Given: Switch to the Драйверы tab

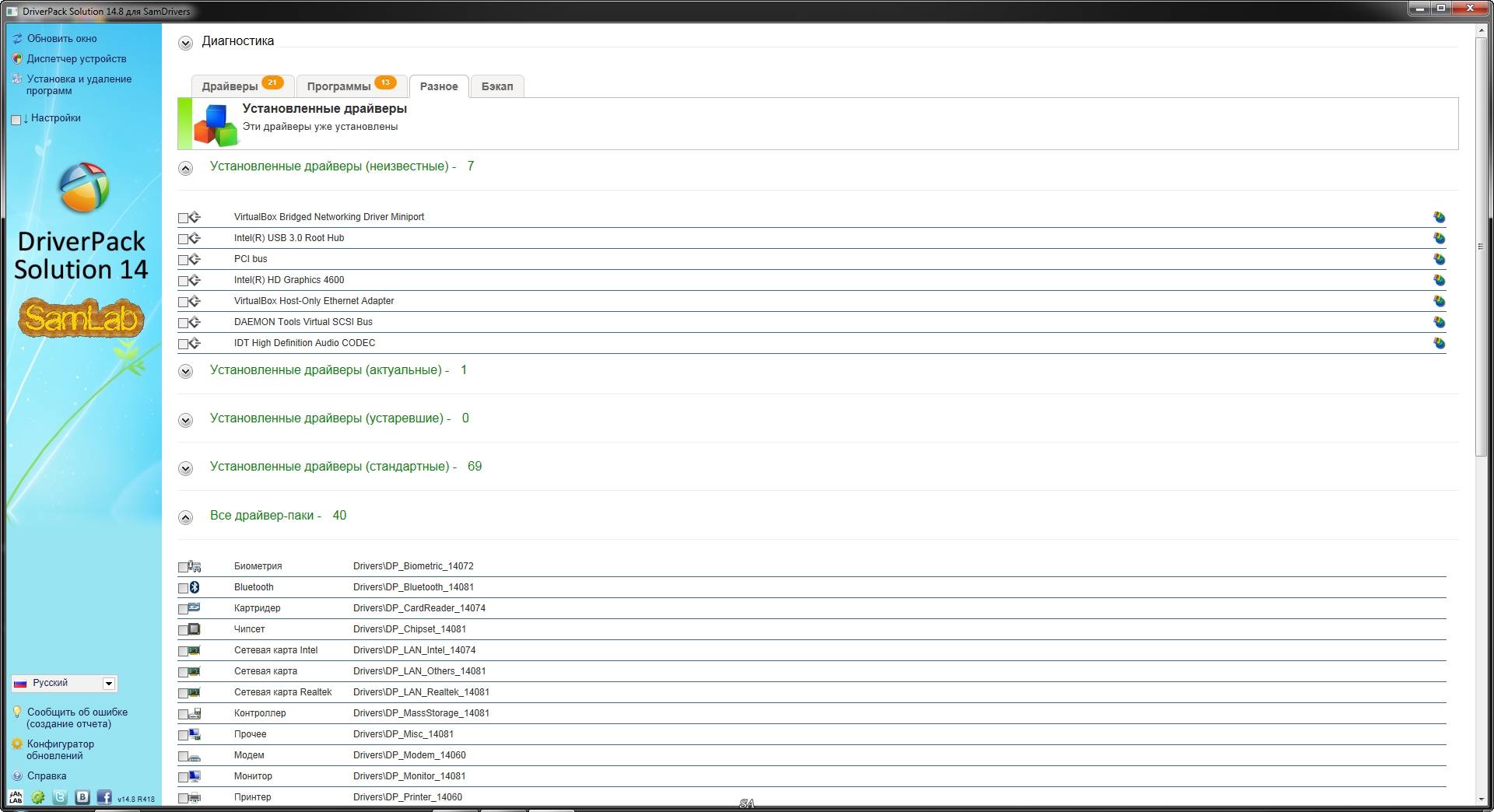Looking at the screenshot, I should coord(243,86).
